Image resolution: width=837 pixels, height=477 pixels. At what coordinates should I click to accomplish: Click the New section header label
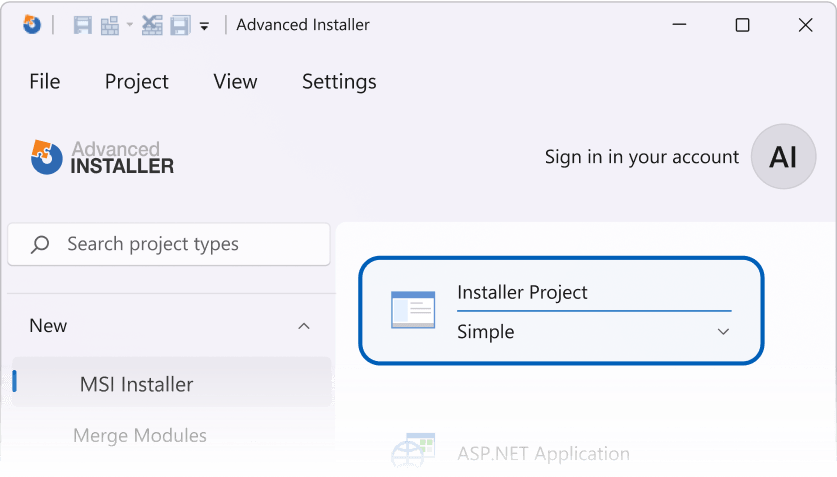coord(48,326)
